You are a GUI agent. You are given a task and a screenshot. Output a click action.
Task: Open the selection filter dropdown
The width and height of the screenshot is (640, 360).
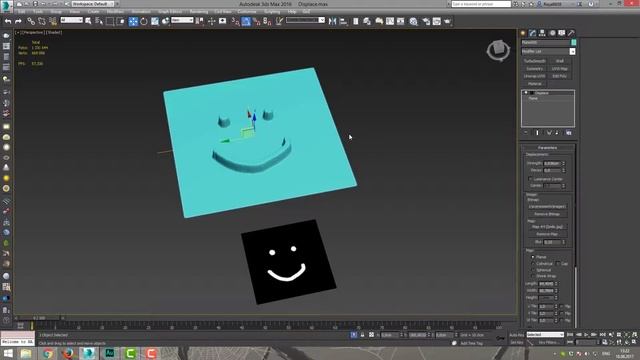(71, 20)
